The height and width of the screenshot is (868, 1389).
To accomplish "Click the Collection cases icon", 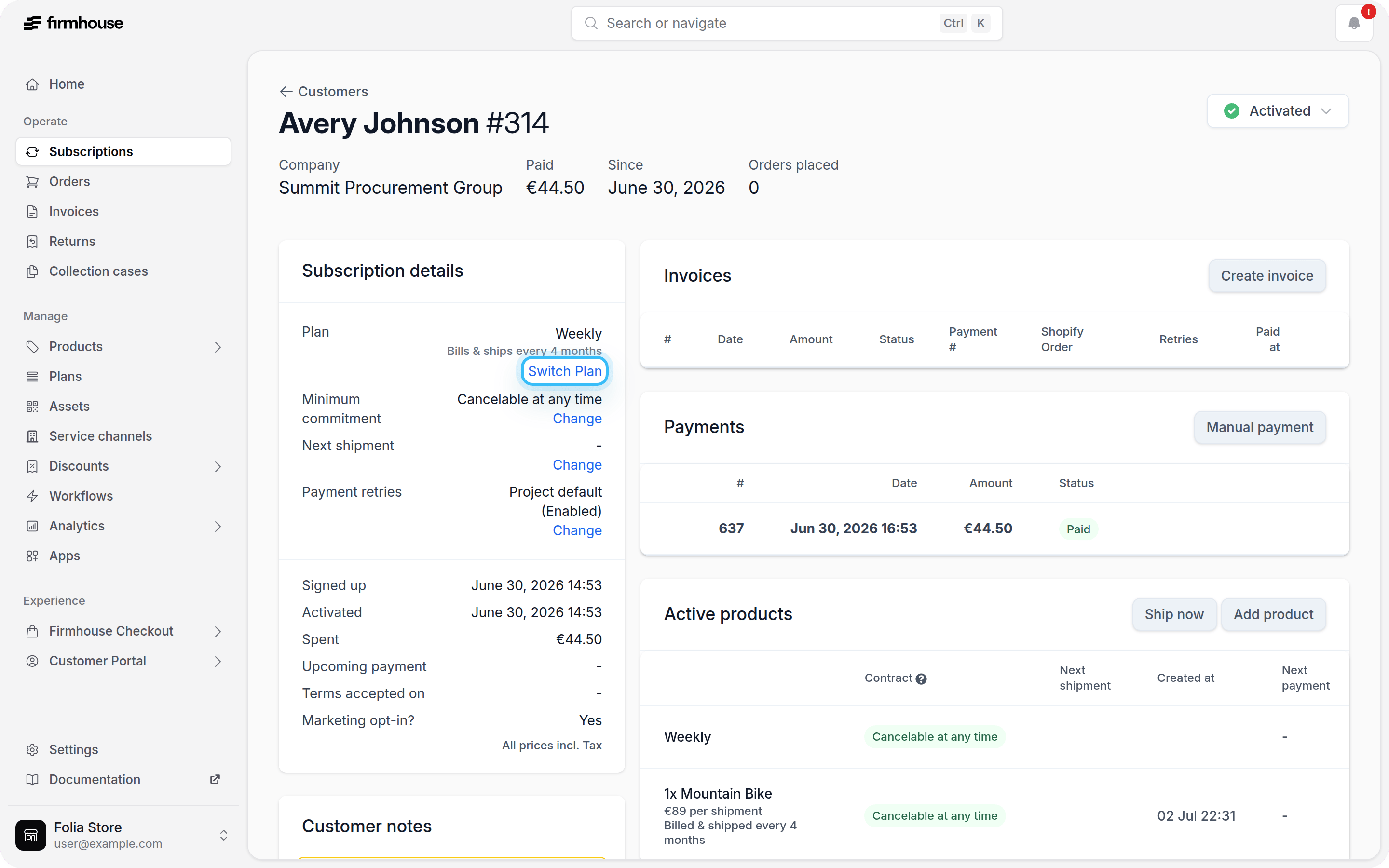I will tap(33, 271).
